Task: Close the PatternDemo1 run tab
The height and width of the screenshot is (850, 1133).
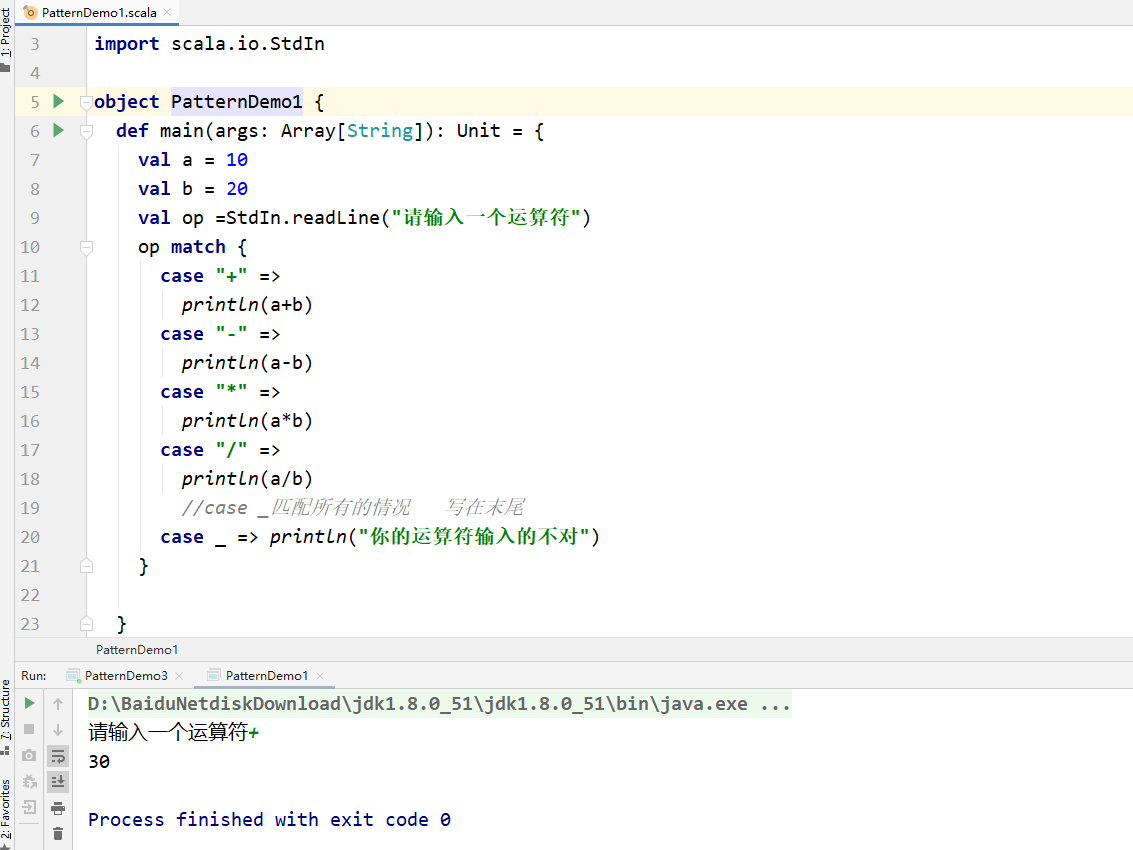Action: [319, 676]
